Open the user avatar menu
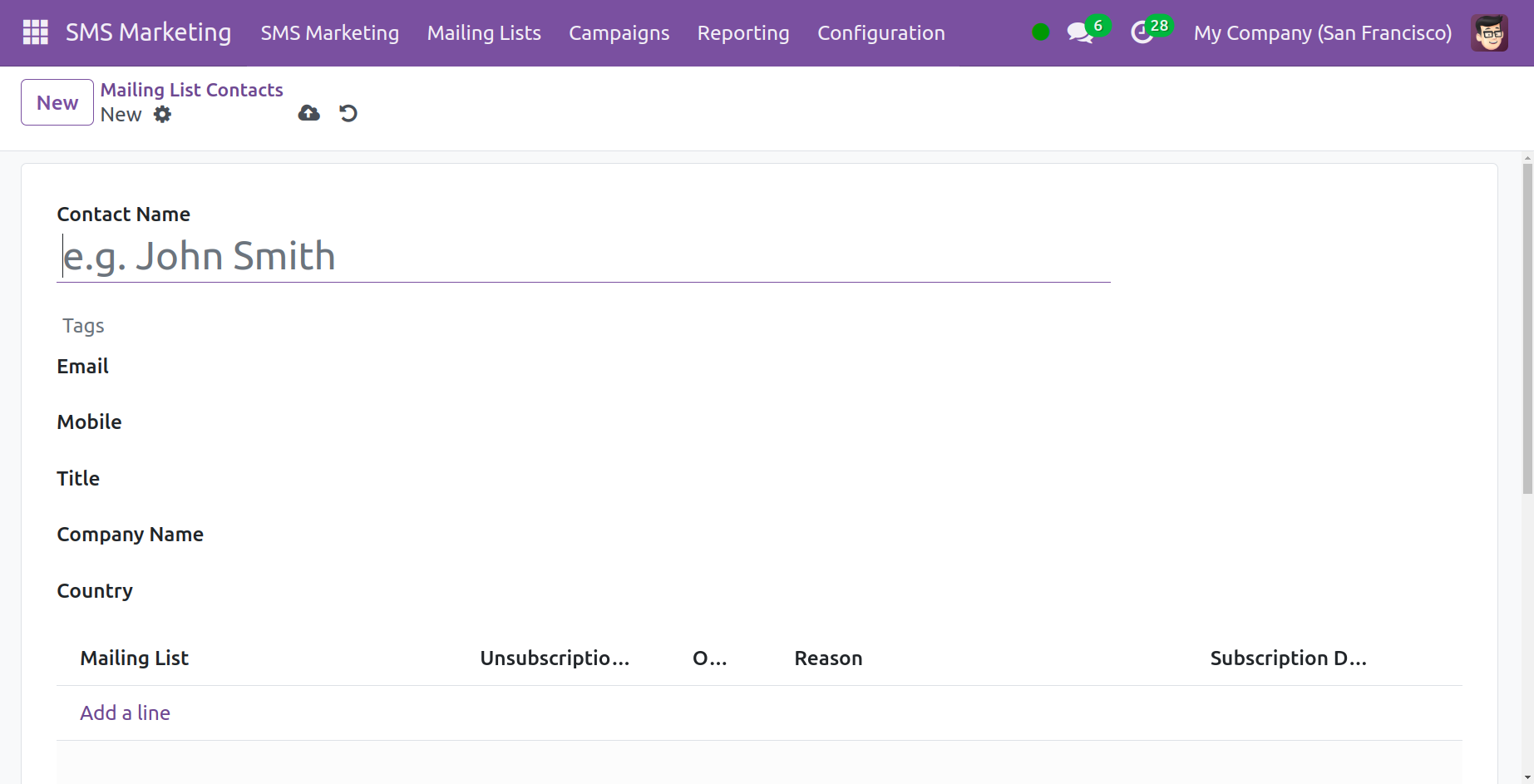1534x784 pixels. click(1488, 33)
